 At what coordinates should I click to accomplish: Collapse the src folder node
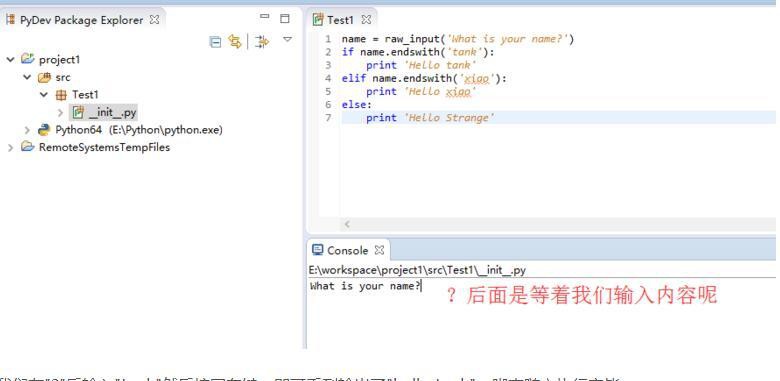click(27, 78)
